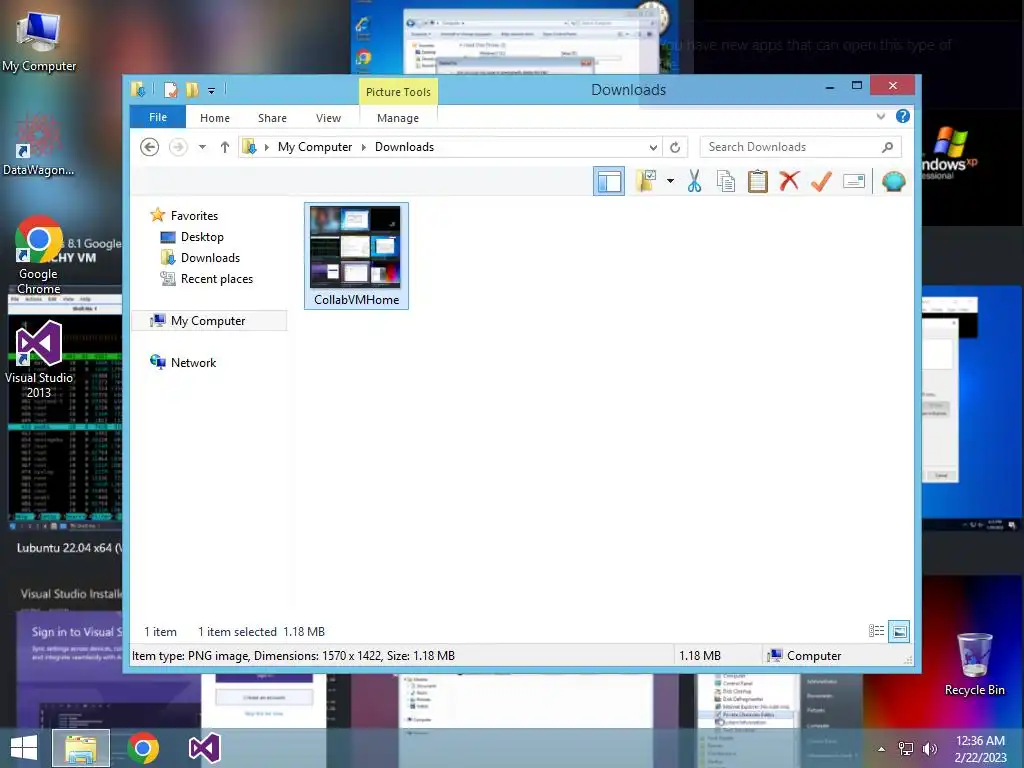Expand breadcrumb arrow after My Computer
1024x768 pixels.
[364, 147]
